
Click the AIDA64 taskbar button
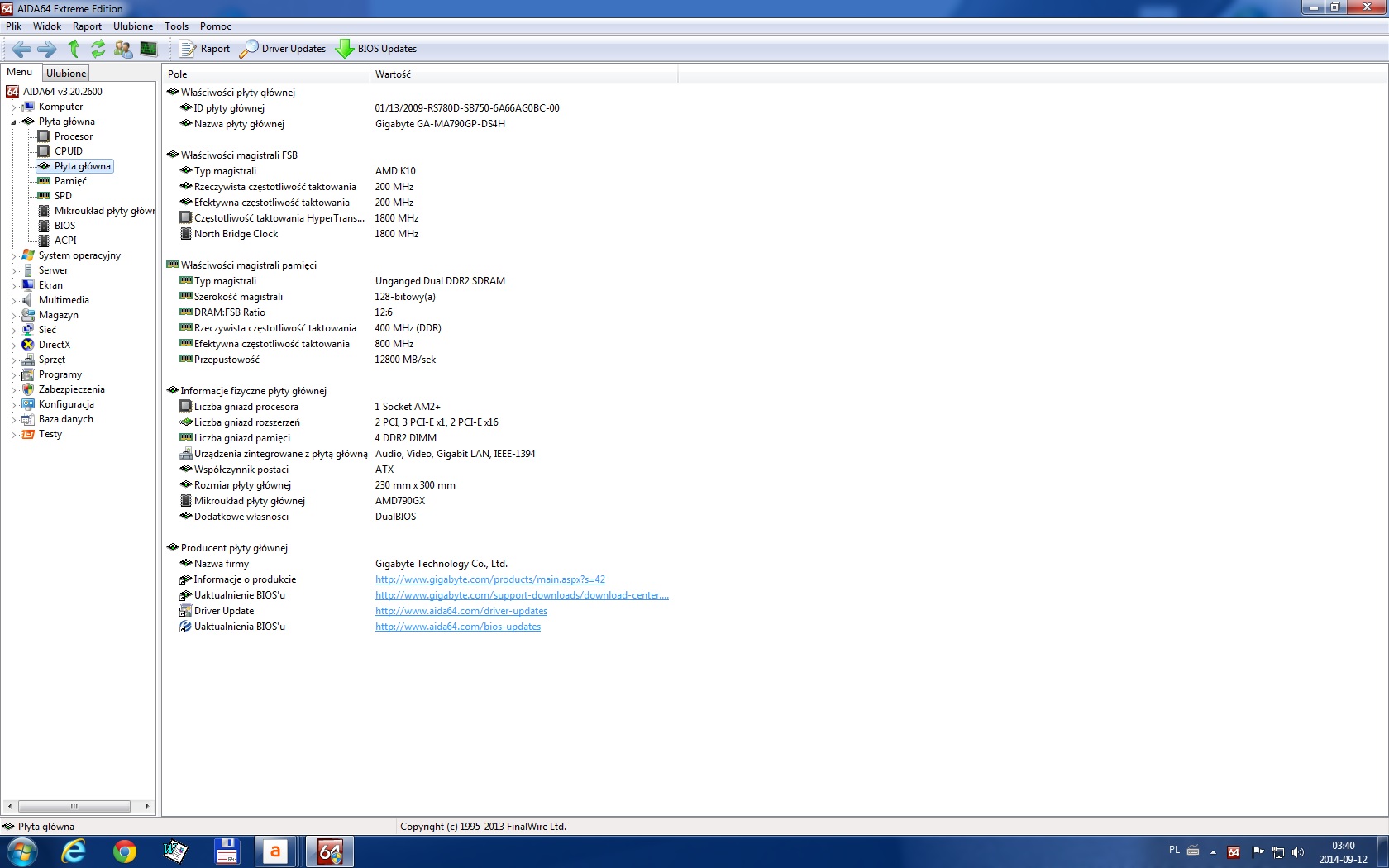tap(330, 851)
